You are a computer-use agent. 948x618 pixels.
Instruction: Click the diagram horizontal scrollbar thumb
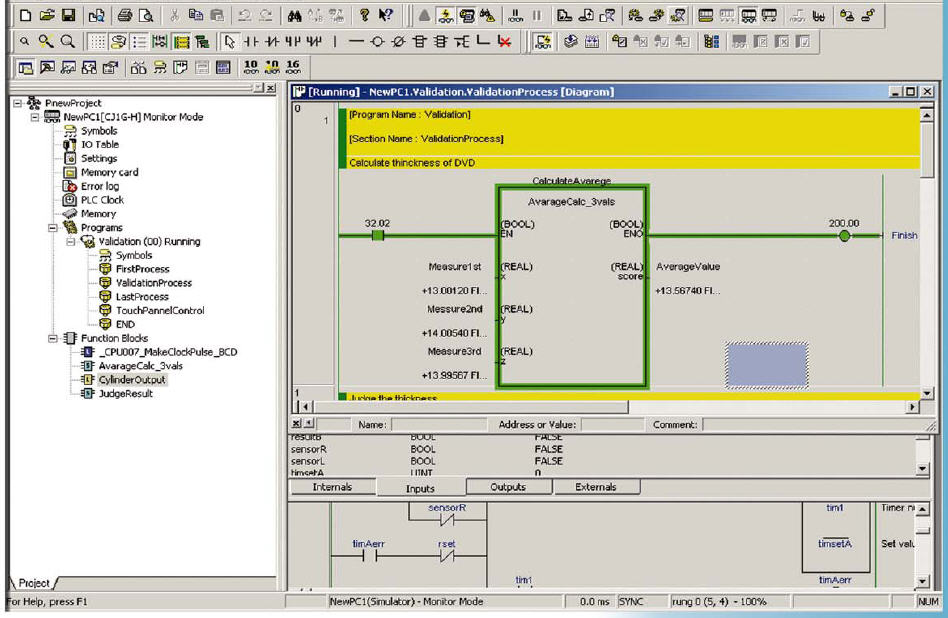[471, 407]
